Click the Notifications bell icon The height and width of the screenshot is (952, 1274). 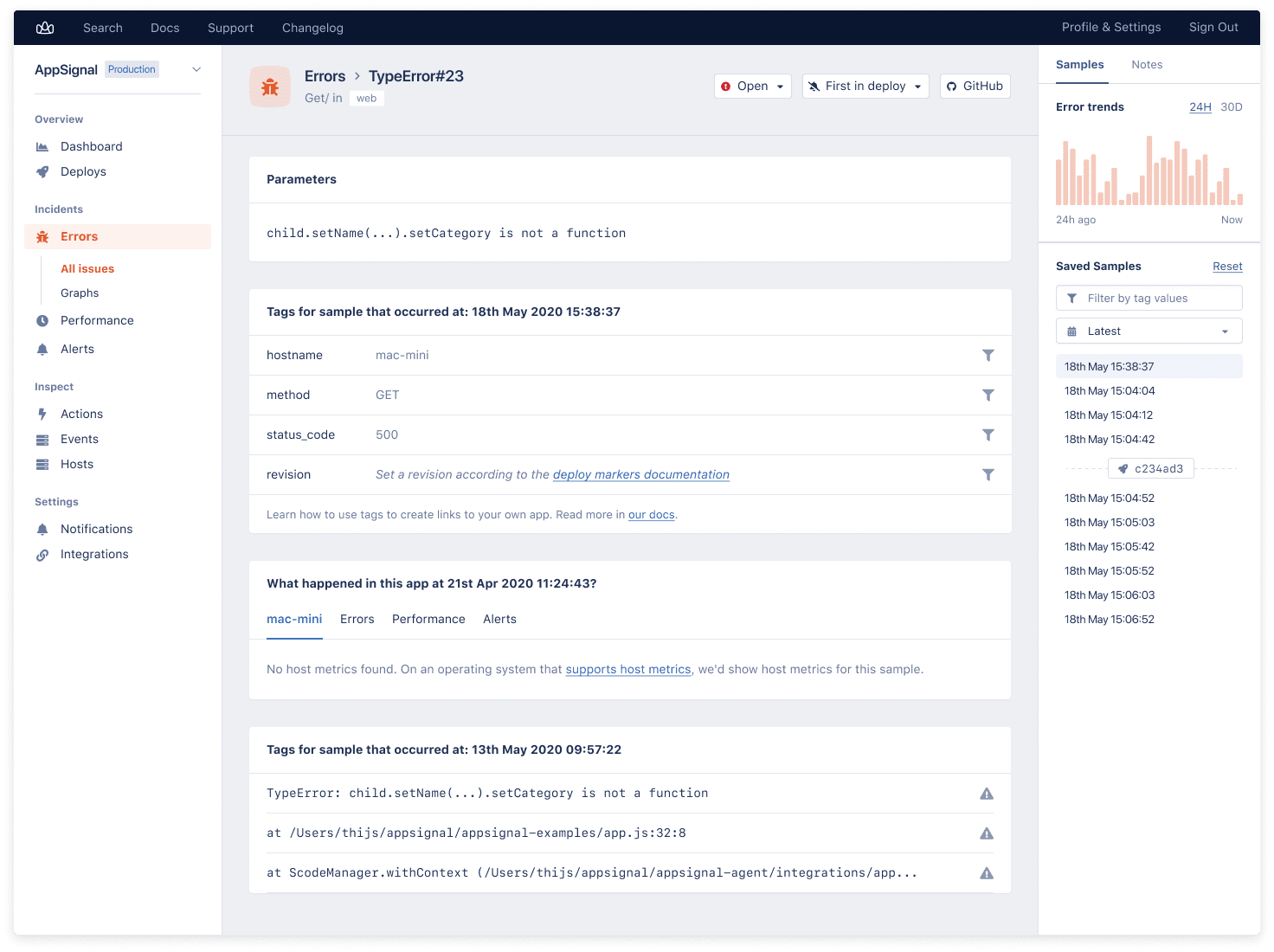[42, 530]
